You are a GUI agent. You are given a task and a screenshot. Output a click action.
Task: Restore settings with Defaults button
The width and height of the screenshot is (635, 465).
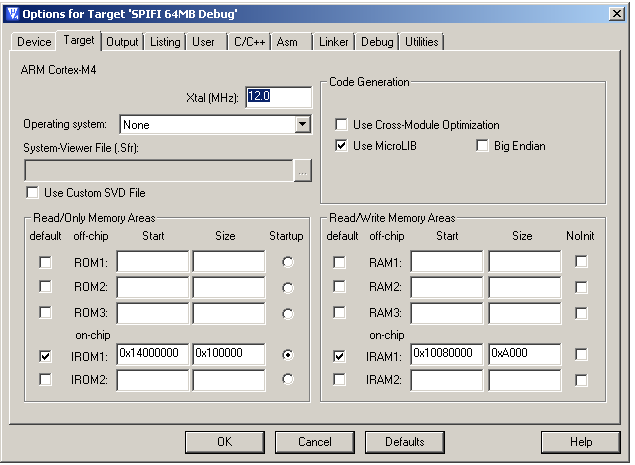(405, 442)
